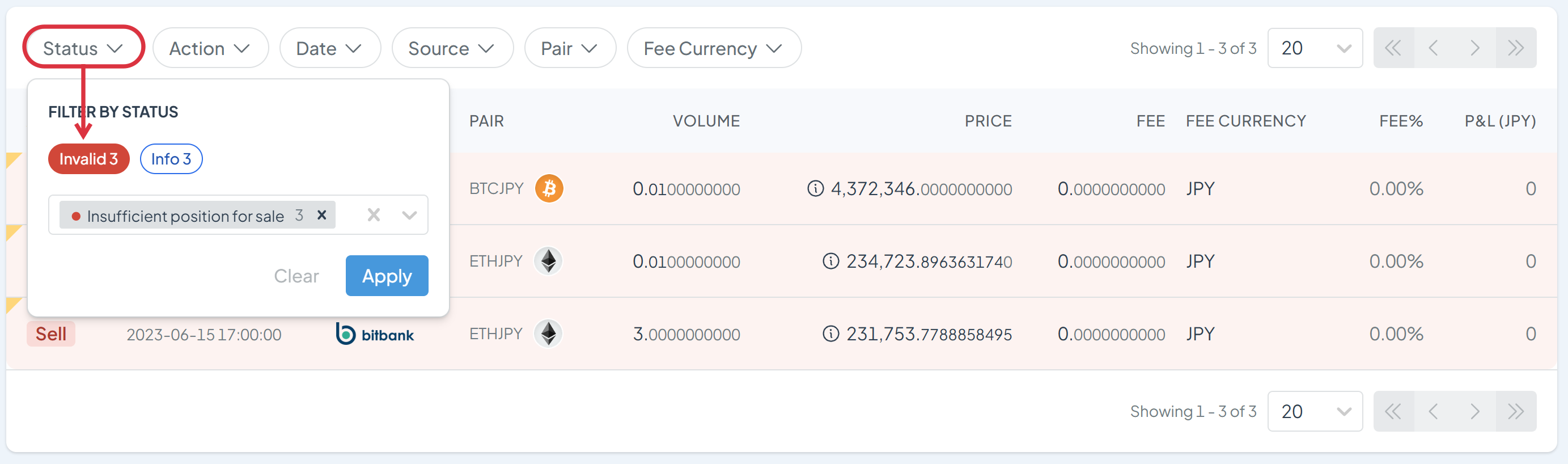Open the Pair filter menu
Screen dimensions: 1568x464
coord(569,48)
